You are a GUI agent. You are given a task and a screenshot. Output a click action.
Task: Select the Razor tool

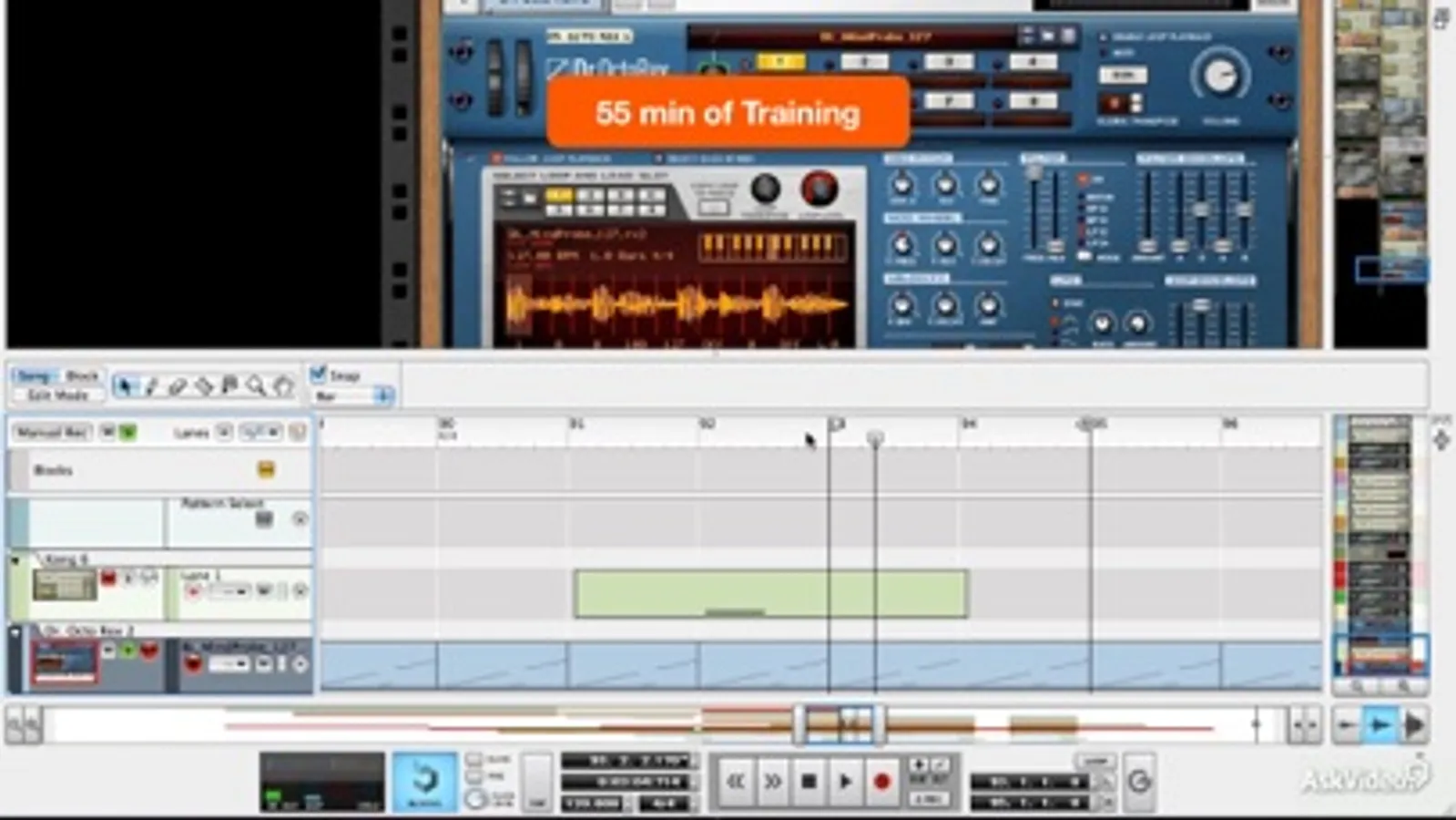pyautogui.click(x=204, y=386)
